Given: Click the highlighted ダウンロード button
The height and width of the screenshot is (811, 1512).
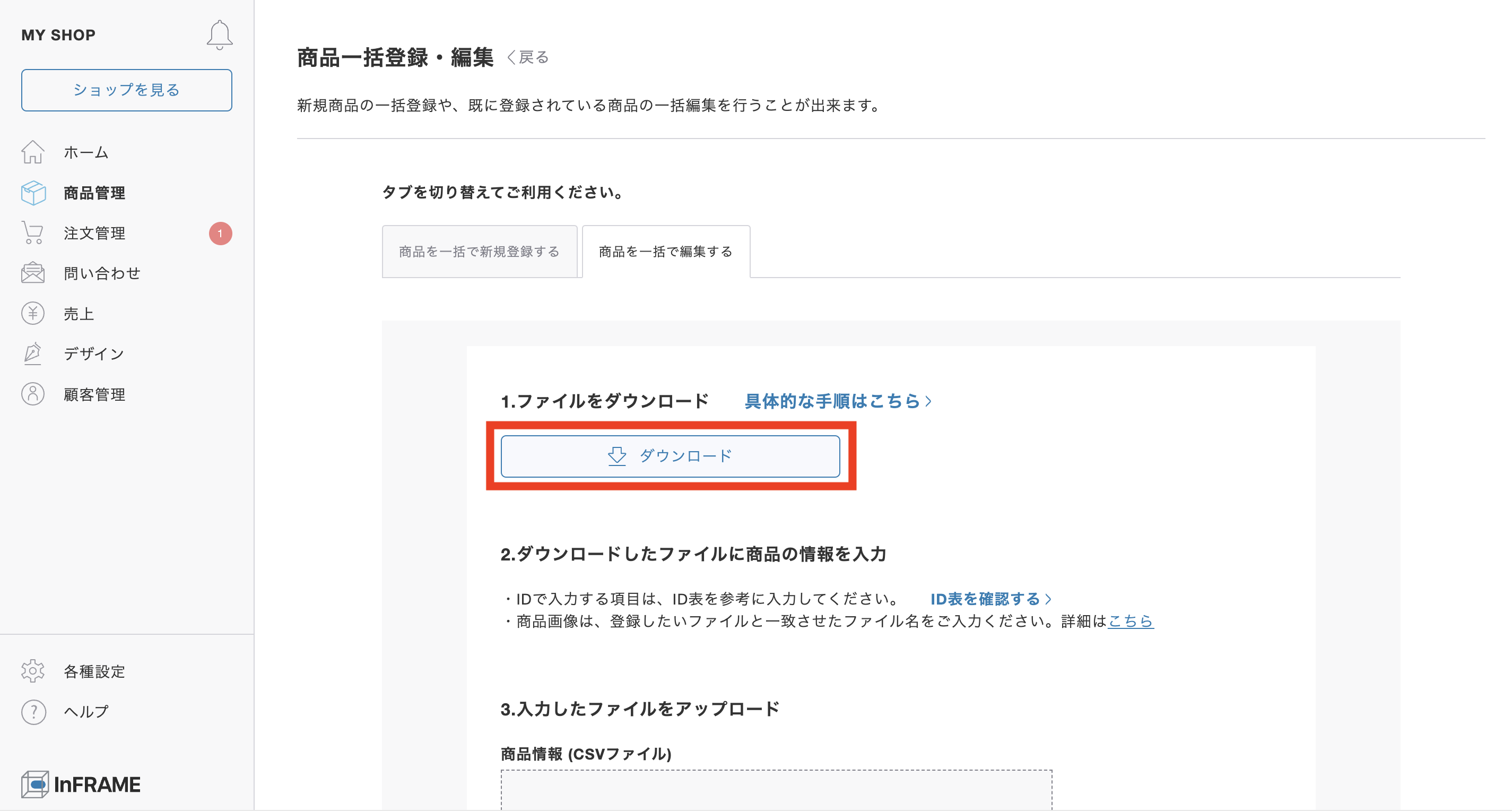Looking at the screenshot, I should (x=672, y=456).
